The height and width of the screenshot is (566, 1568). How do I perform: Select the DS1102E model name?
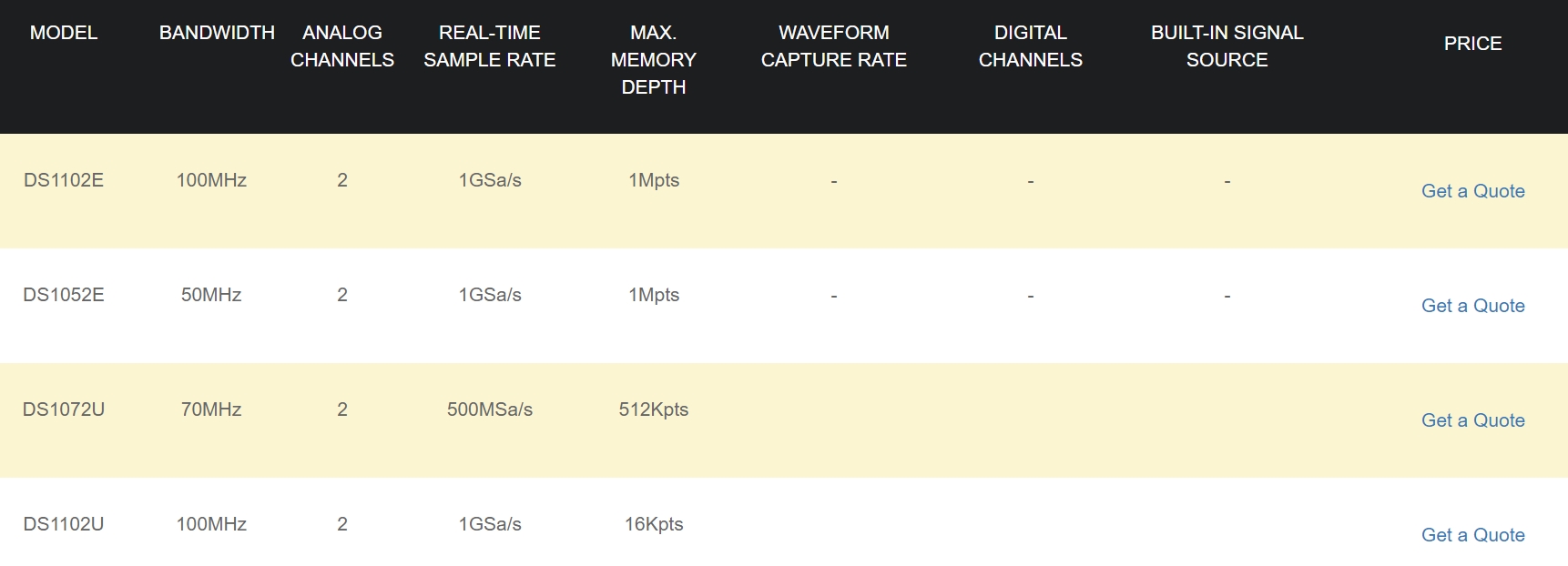64,180
